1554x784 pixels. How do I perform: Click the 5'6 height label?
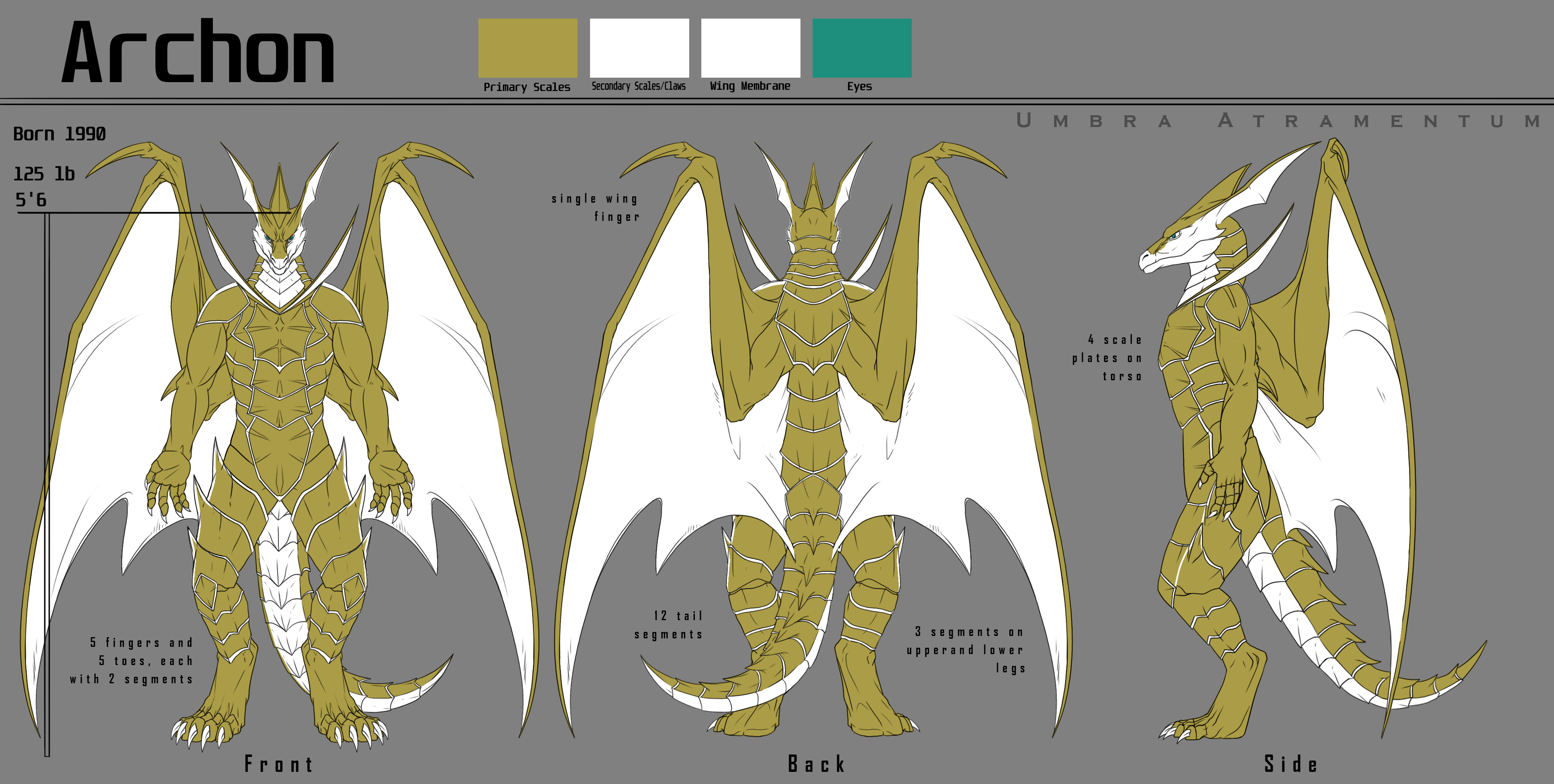point(31,199)
